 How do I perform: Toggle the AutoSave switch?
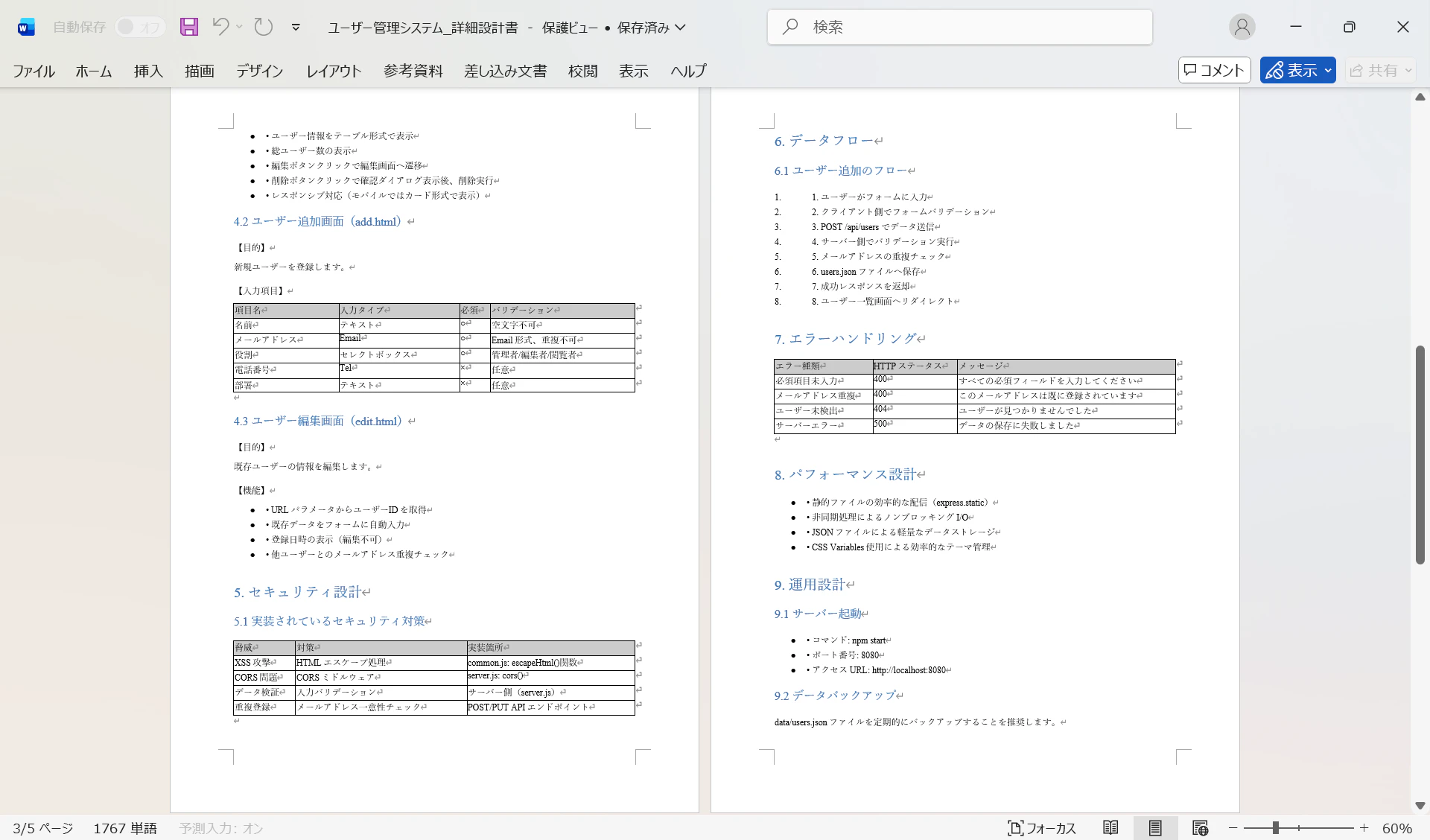[140, 27]
